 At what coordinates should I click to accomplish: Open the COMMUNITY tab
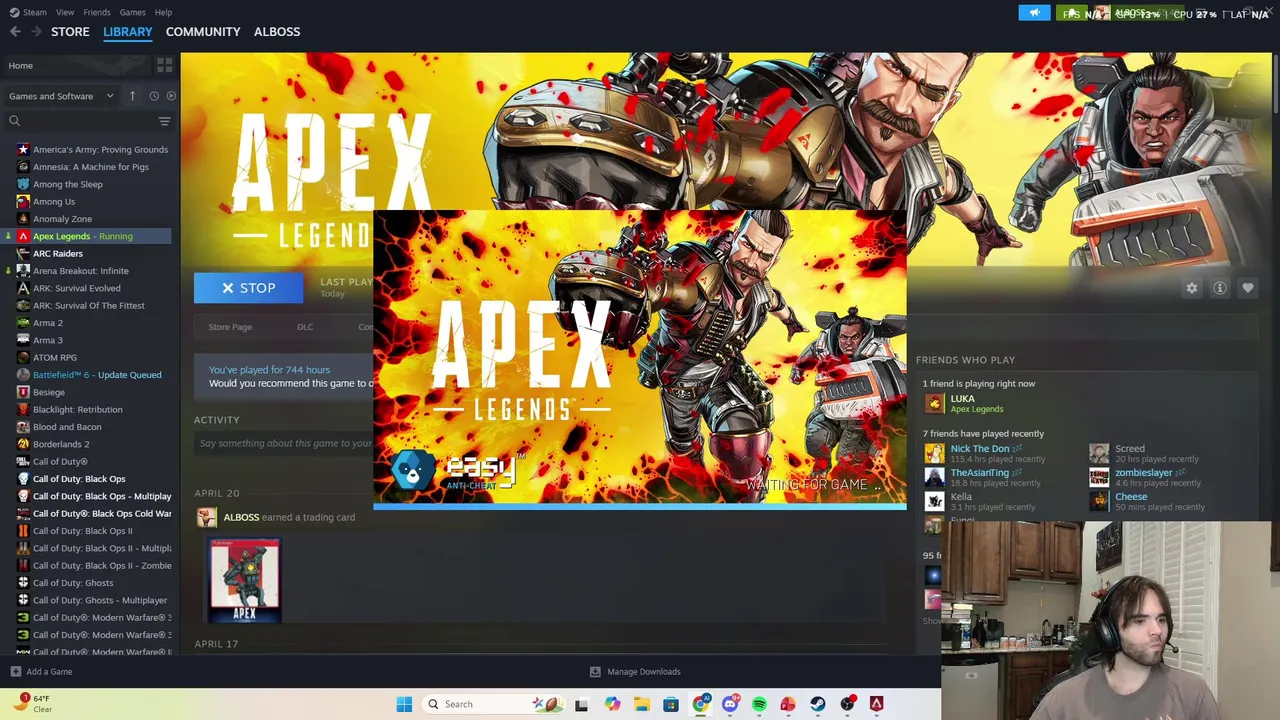(x=203, y=32)
